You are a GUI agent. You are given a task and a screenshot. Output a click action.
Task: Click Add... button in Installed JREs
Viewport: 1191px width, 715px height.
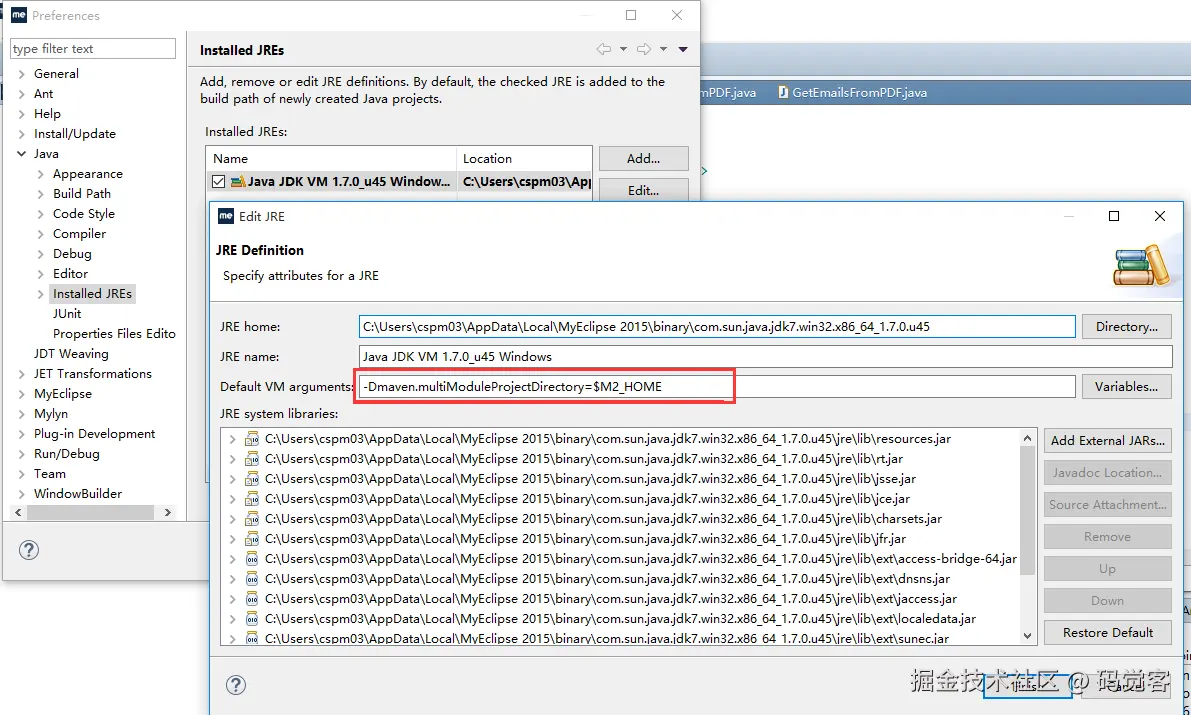point(643,159)
